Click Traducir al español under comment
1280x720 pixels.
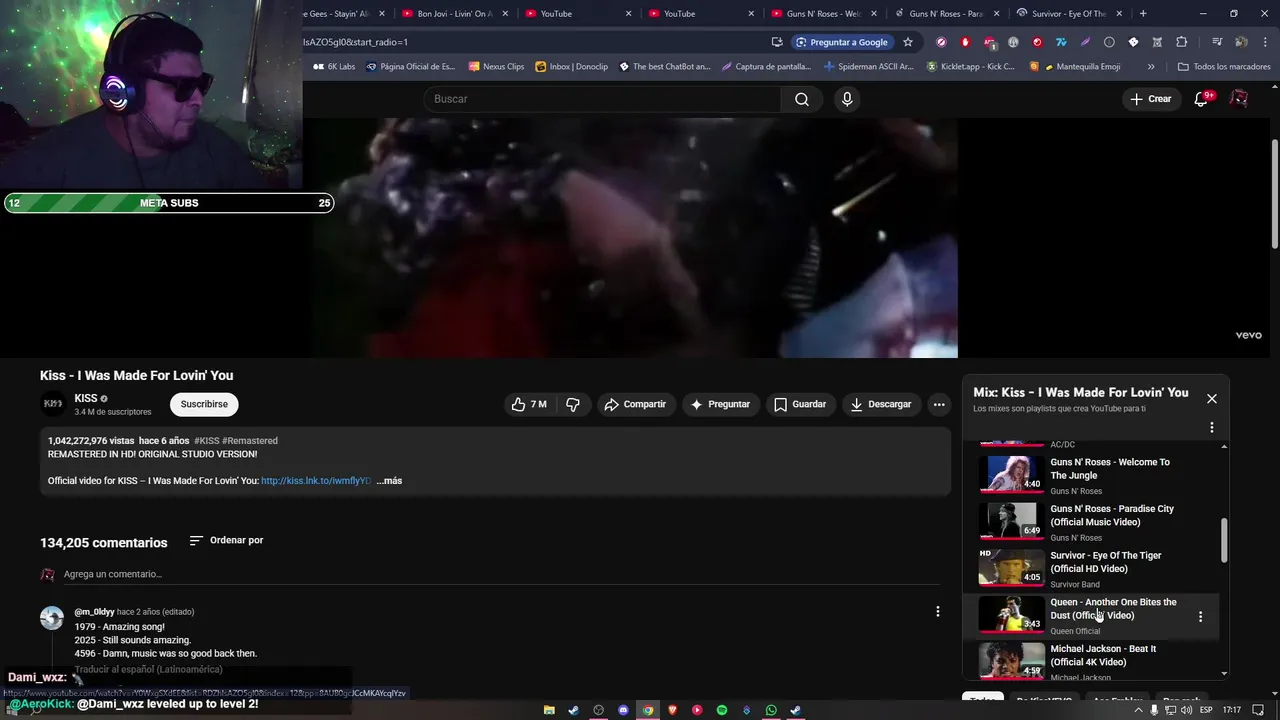(148, 669)
